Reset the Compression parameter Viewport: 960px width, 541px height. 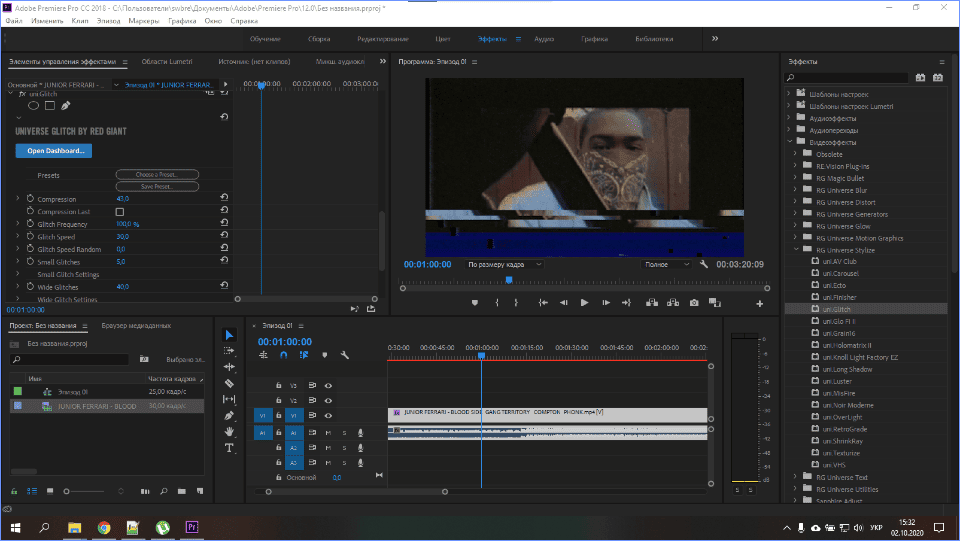pyautogui.click(x=224, y=198)
